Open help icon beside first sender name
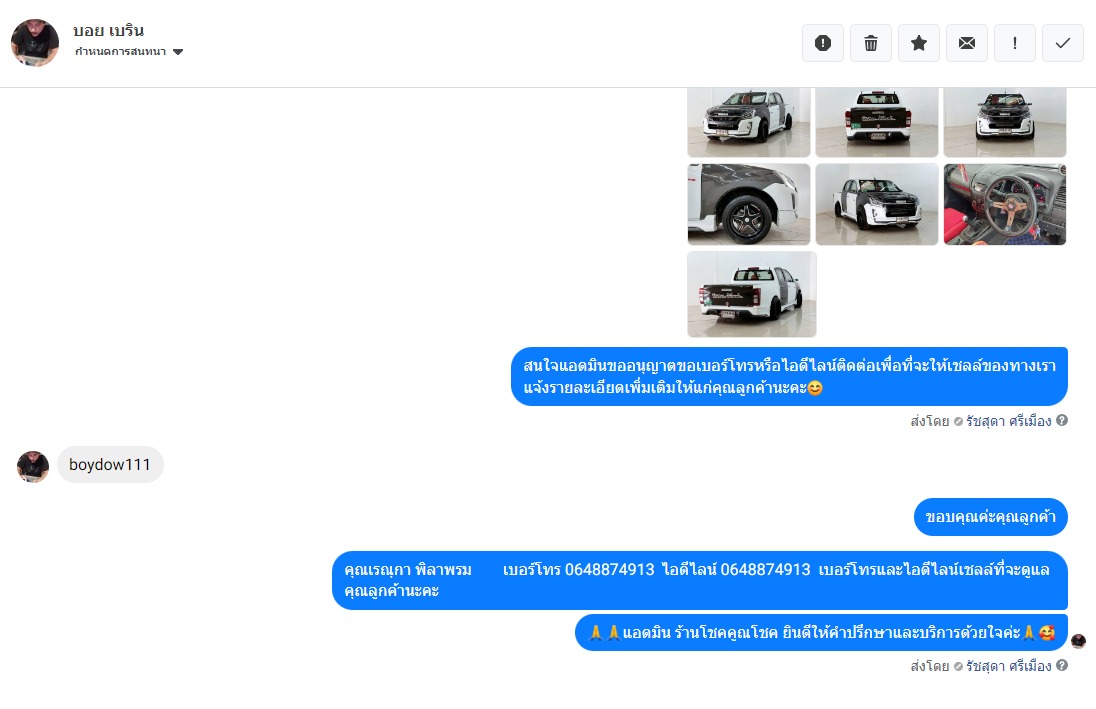The height and width of the screenshot is (709, 1096). pos(1062,420)
